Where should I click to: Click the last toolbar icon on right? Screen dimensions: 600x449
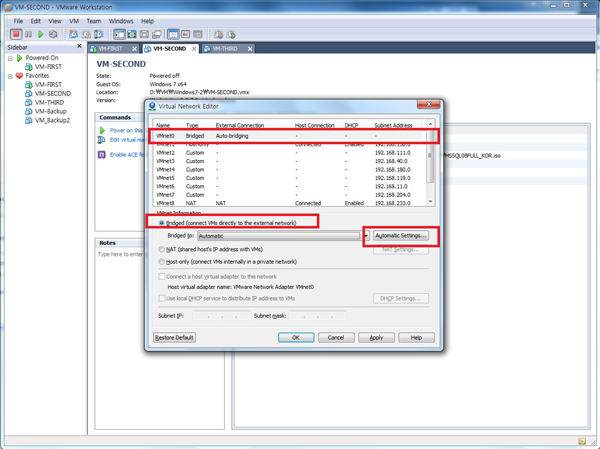[231, 34]
